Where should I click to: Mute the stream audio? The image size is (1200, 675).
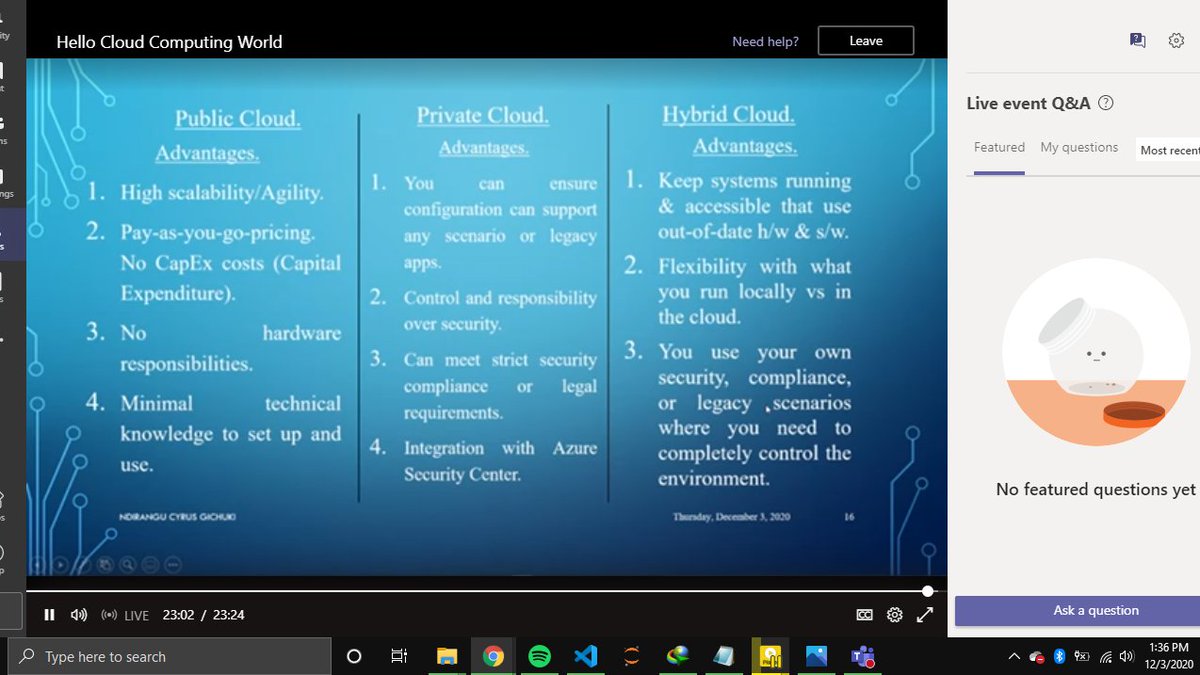pyautogui.click(x=81, y=615)
